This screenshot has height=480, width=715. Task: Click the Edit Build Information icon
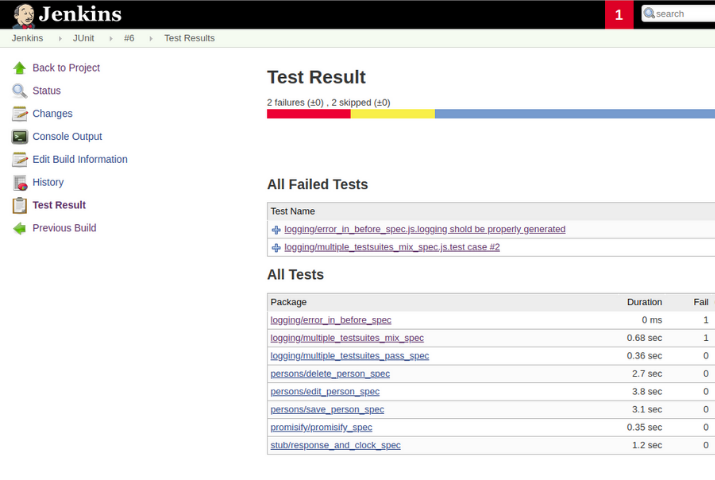coord(19,160)
